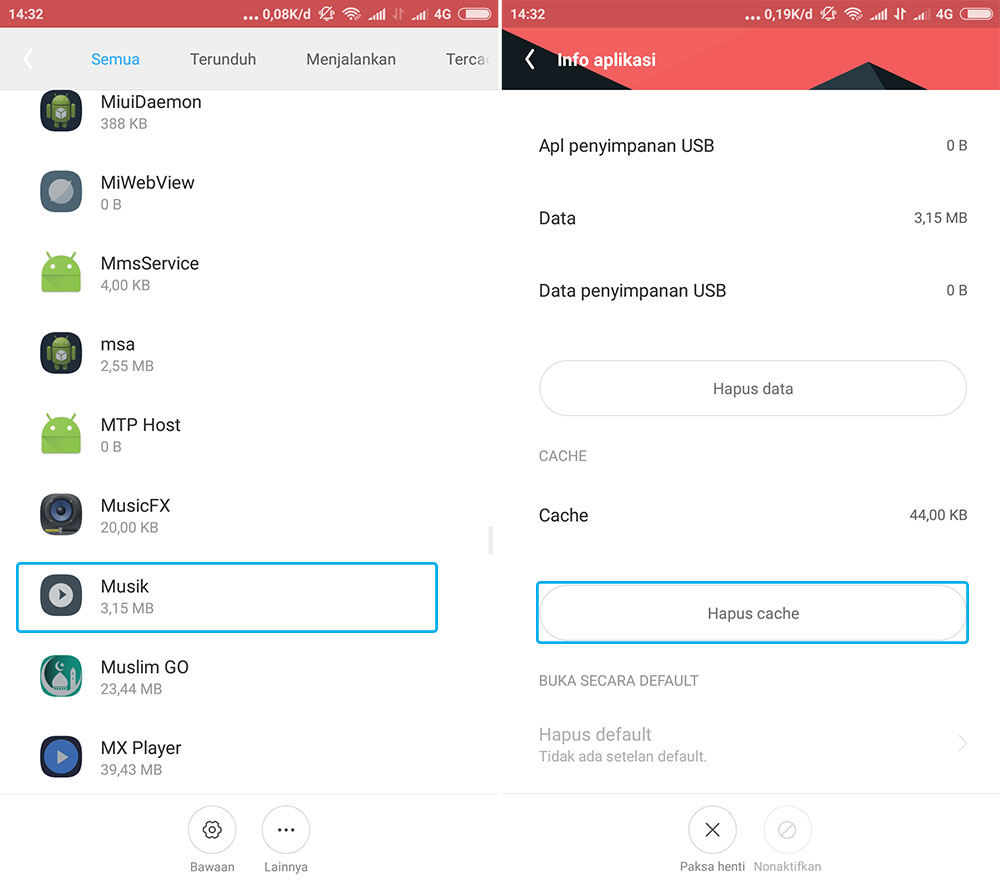Select the MiWebView label
Screen dimensions: 1000x886
click(x=147, y=182)
